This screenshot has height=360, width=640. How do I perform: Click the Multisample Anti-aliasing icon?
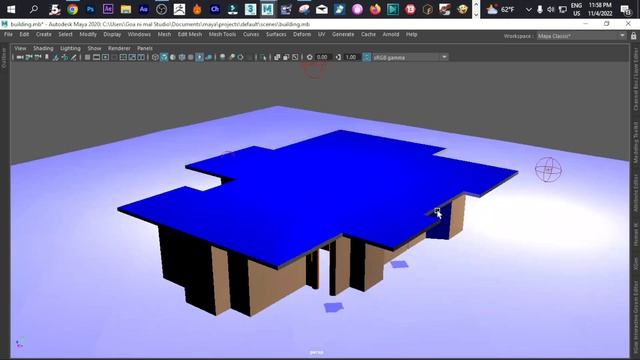pyautogui.click(x=240, y=58)
